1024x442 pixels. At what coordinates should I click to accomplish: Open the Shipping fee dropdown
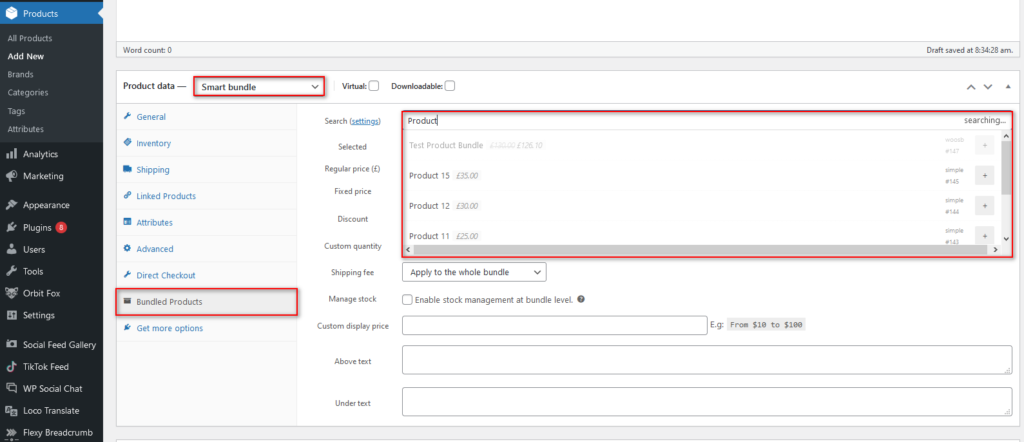[474, 272]
